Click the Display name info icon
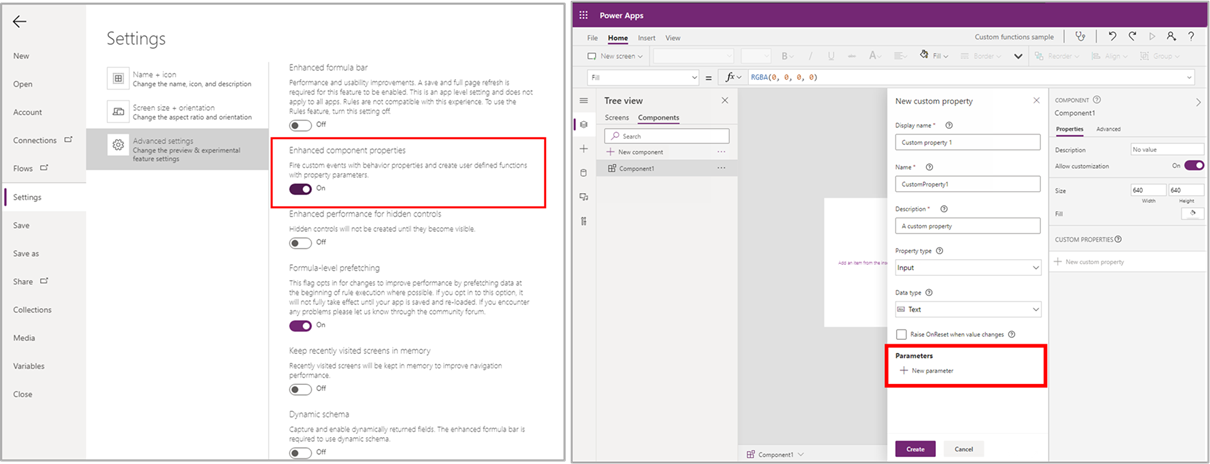This screenshot has height=464, width=1210. point(948,126)
